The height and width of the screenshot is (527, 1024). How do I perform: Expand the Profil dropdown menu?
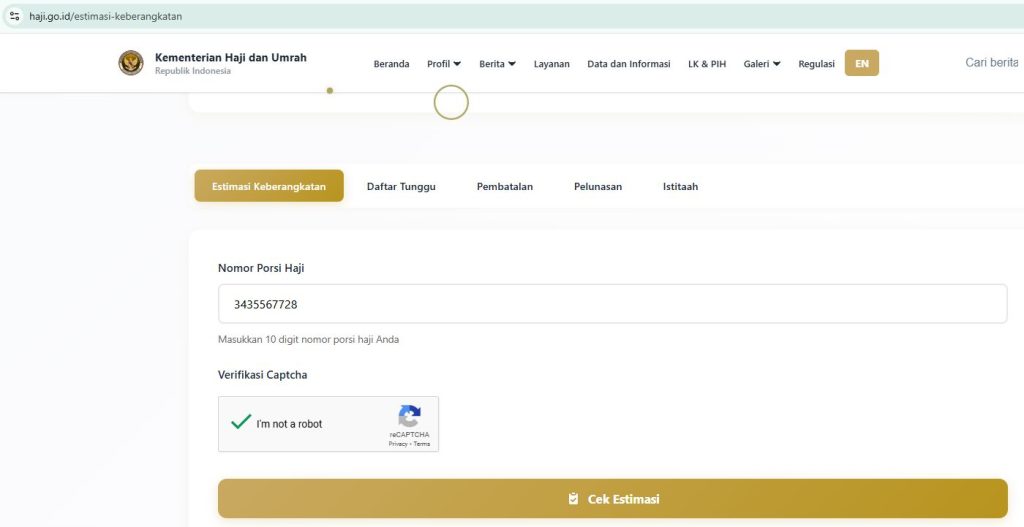click(444, 64)
